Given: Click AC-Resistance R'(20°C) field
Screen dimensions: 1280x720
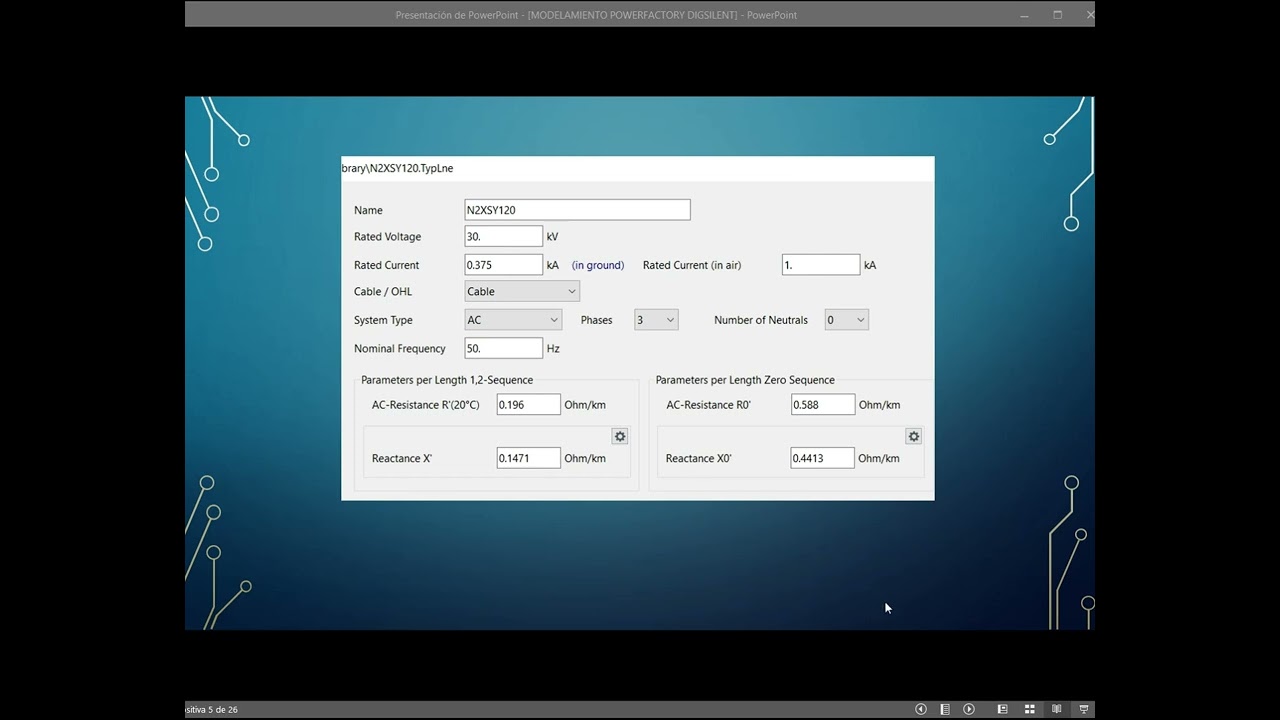Looking at the screenshot, I should [529, 405].
